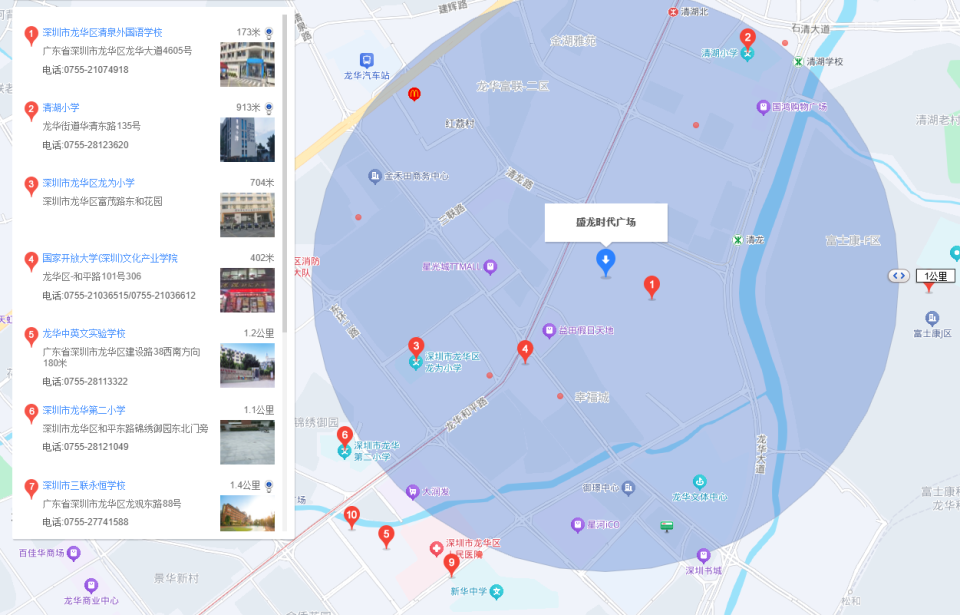Click the 龙华文体中心 icon
Screen dimensions: 960x615
[699, 481]
